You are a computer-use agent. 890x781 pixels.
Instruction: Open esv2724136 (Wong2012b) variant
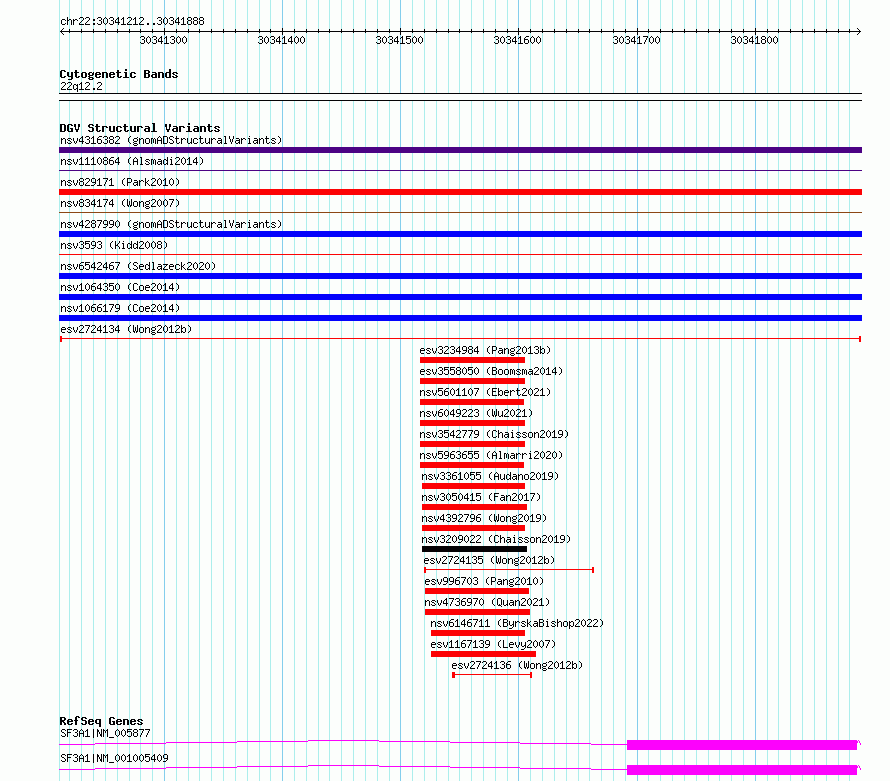[x=517, y=665]
